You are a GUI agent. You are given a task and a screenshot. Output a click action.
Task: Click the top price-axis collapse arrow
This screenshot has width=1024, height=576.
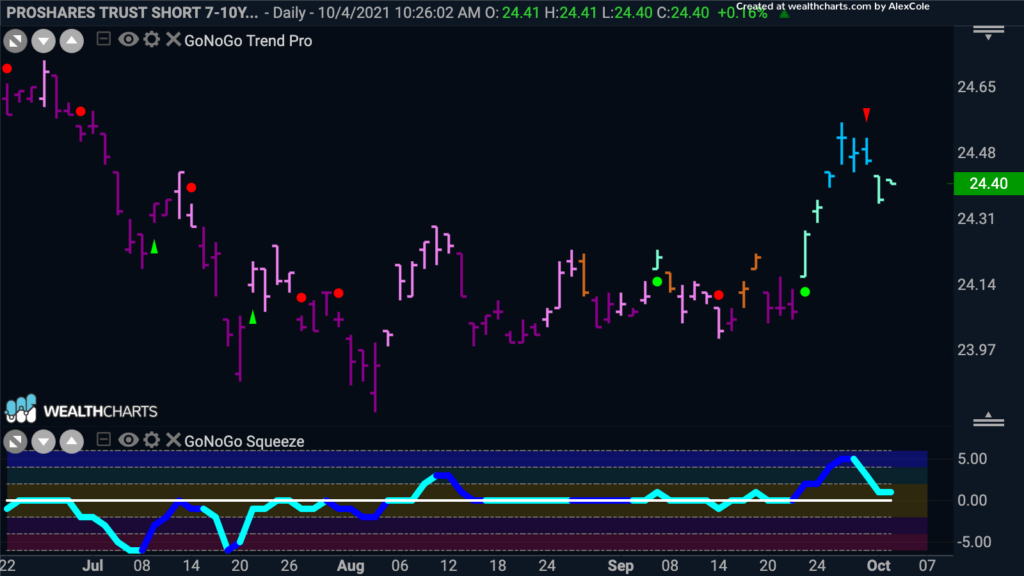click(x=988, y=33)
